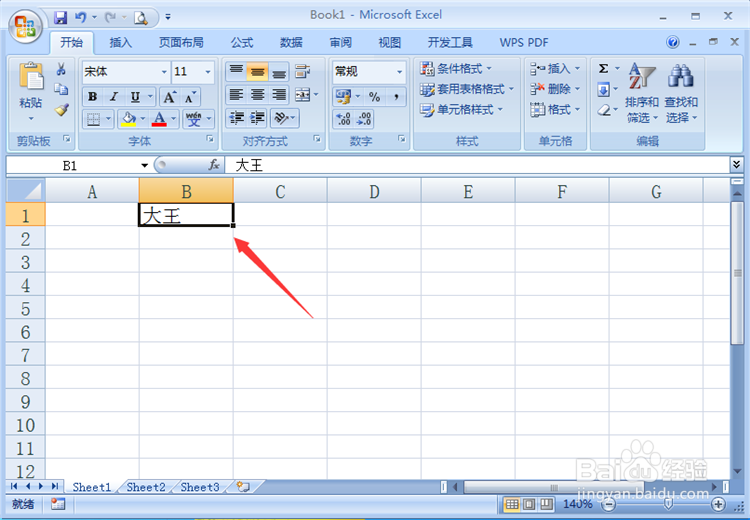Open the Sheet3 worksheet tab

[200, 487]
